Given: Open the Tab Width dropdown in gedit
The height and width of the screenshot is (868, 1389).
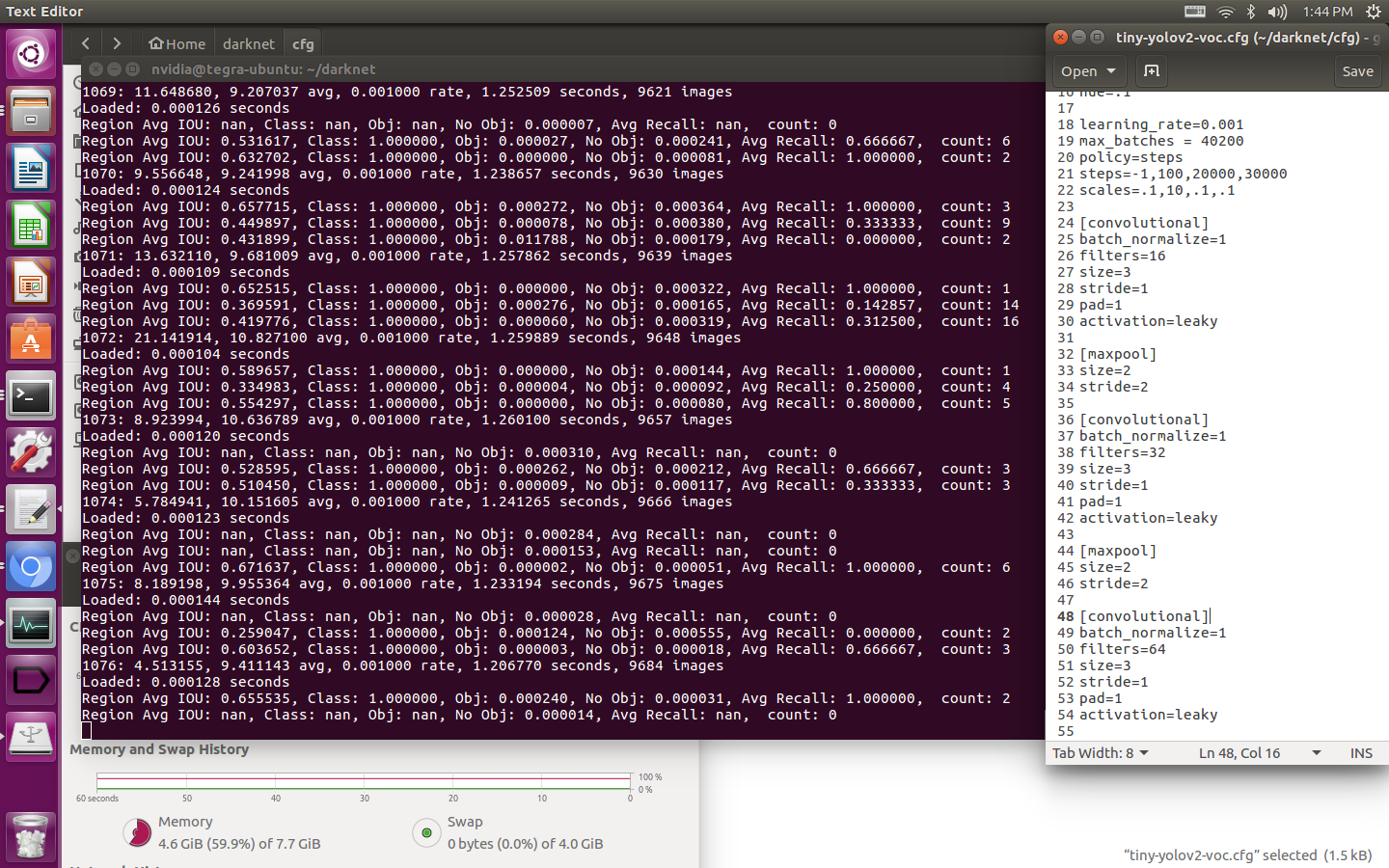Looking at the screenshot, I should (1100, 753).
